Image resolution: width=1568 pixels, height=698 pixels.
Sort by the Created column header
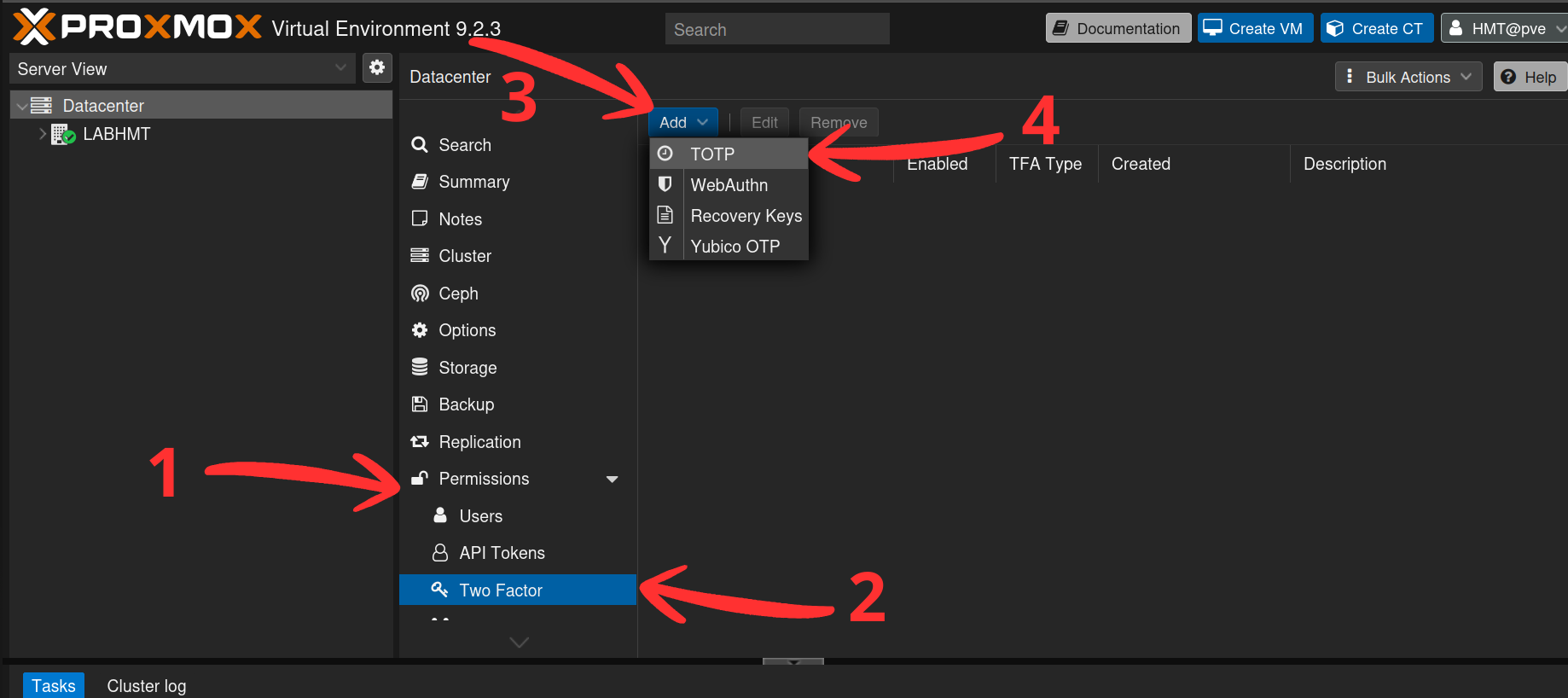tap(1194, 164)
